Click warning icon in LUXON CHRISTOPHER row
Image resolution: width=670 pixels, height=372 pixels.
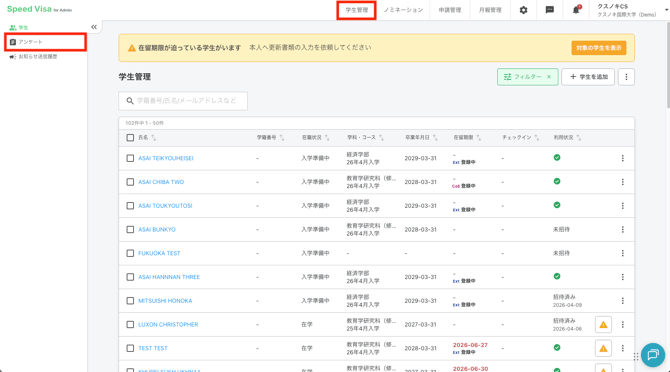(x=603, y=325)
